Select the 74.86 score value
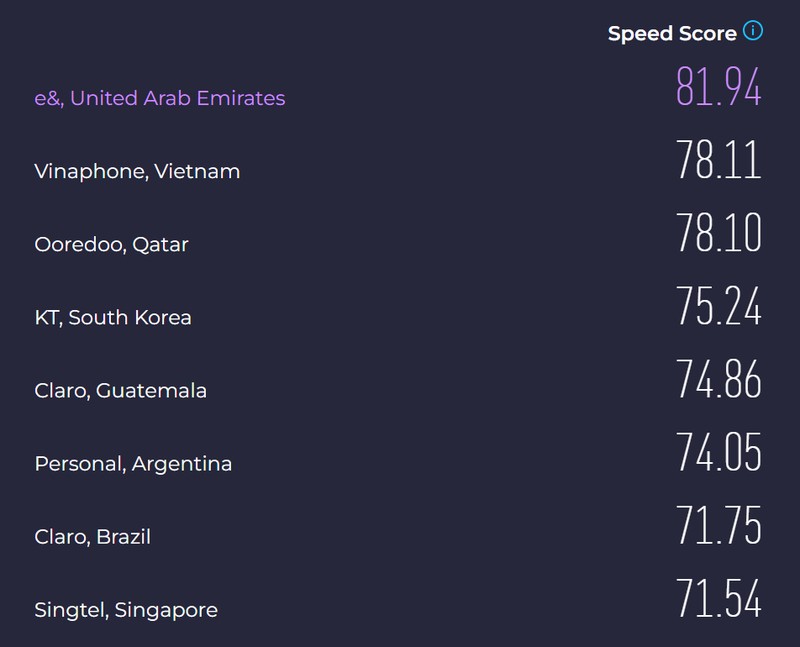The image size is (800, 647). [x=719, y=379]
